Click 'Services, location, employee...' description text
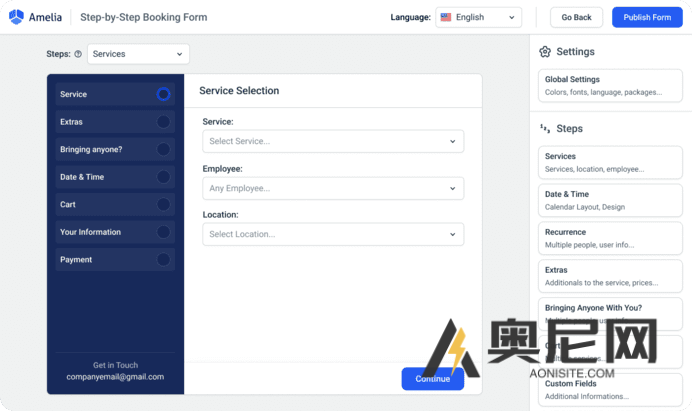The height and width of the screenshot is (411, 692). [594, 169]
